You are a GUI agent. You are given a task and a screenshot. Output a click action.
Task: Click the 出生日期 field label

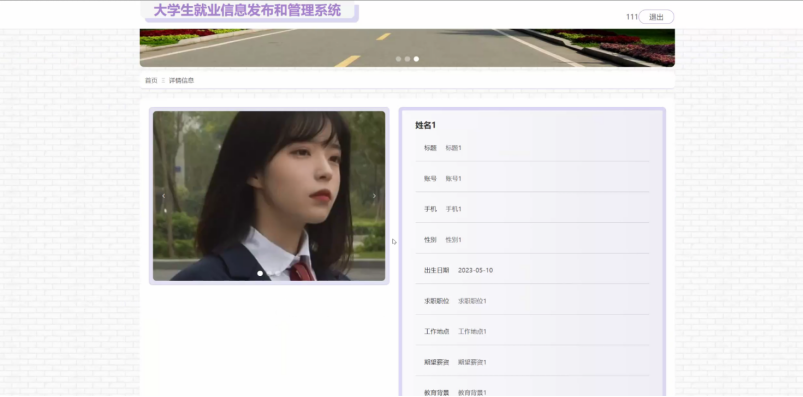[436, 270]
